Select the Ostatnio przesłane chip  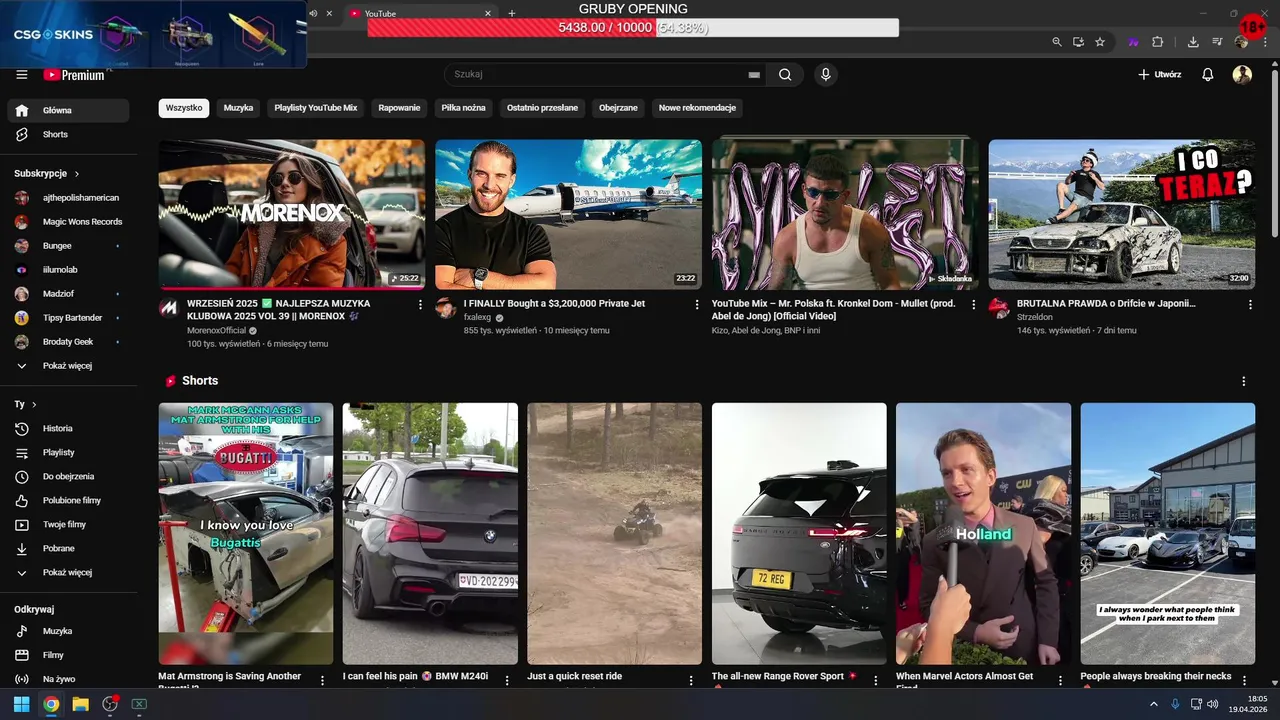(x=542, y=108)
